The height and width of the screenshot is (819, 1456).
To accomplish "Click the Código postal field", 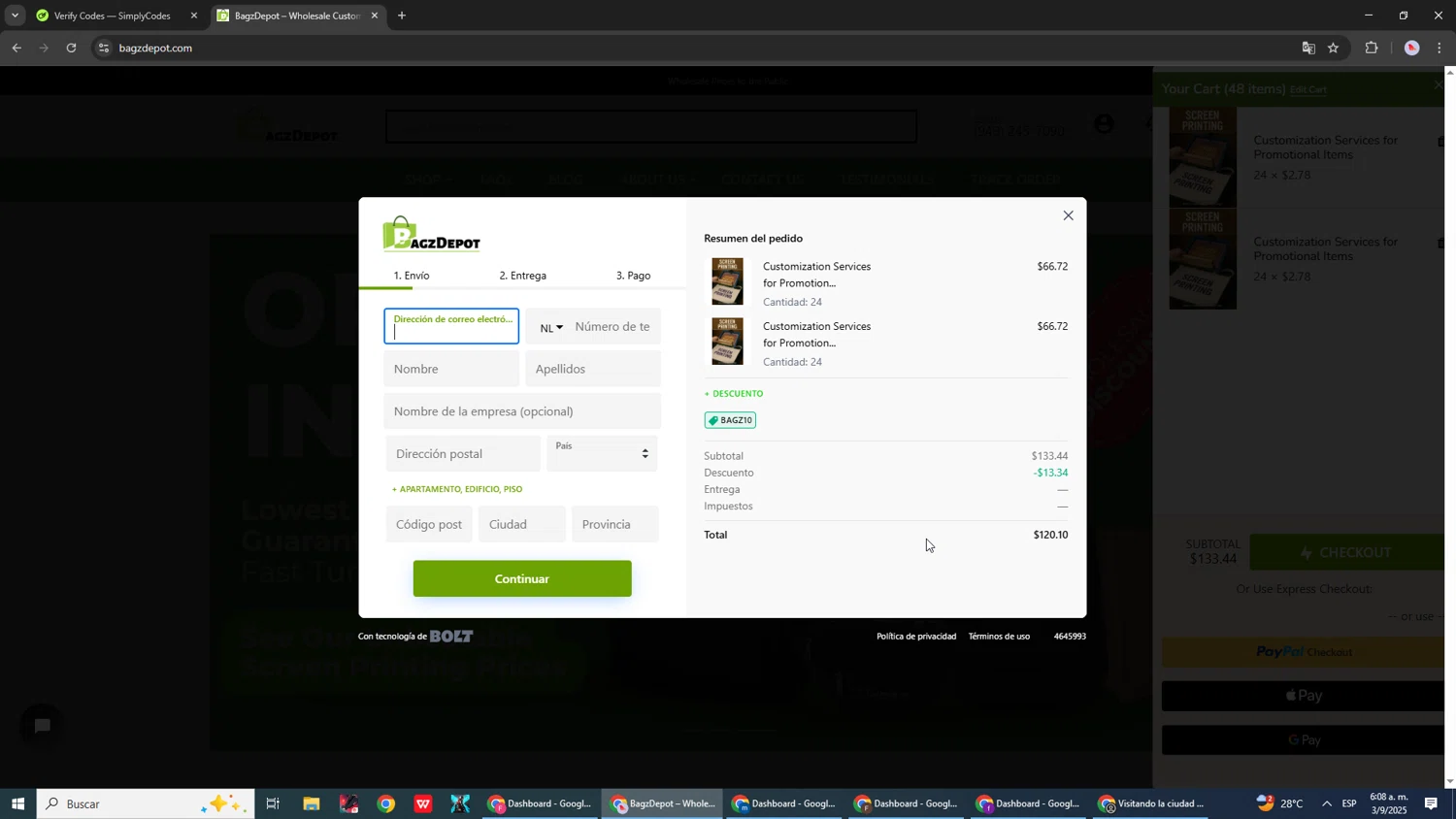I will pyautogui.click(x=429, y=524).
